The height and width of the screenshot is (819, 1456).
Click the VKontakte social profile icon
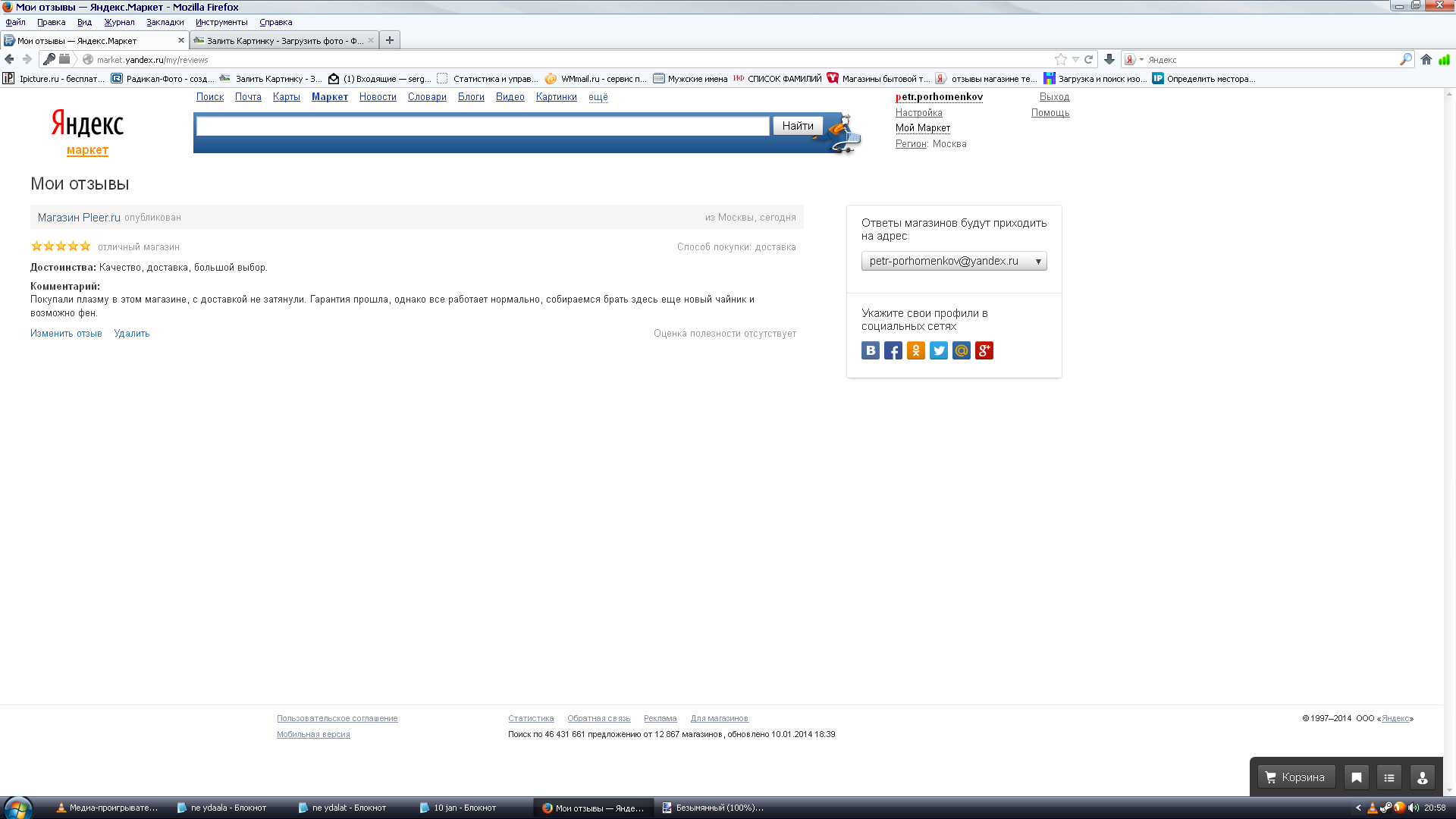[x=870, y=350]
